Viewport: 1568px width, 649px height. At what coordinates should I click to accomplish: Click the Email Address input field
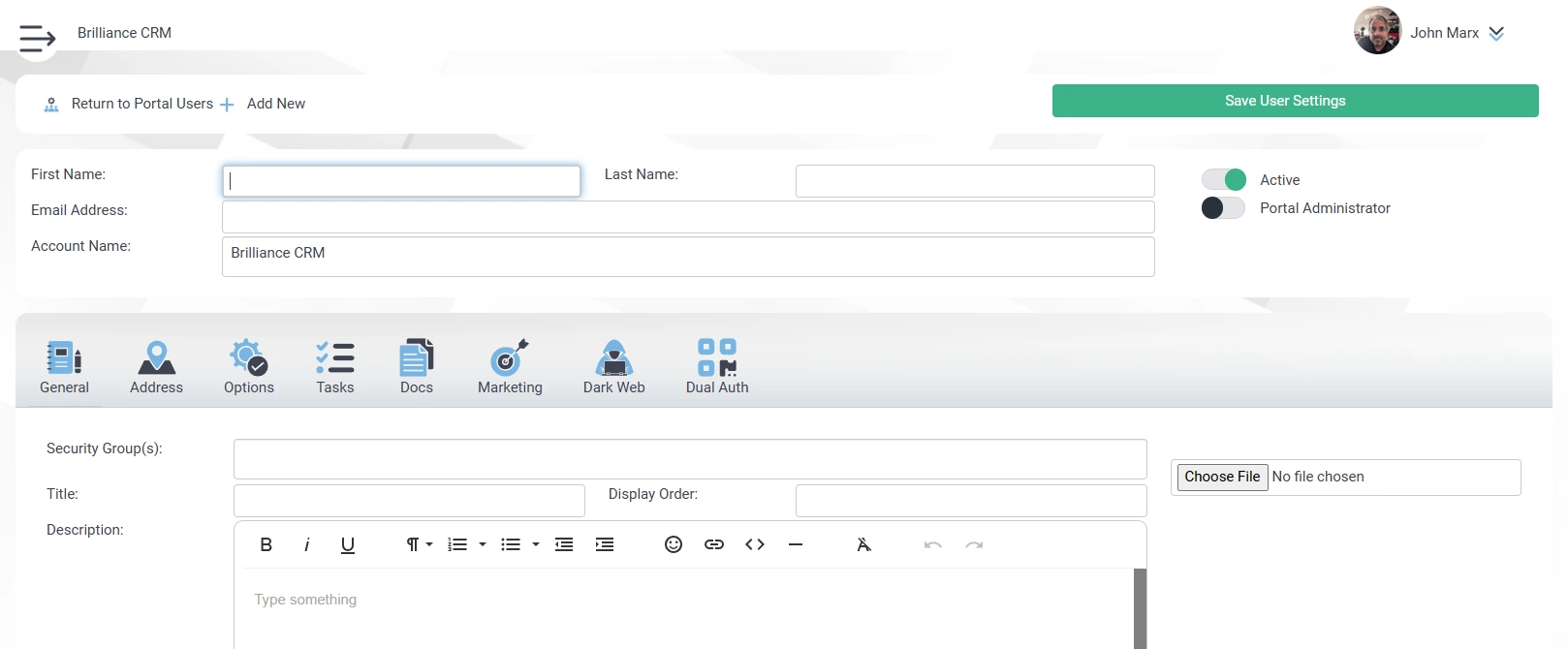tap(688, 217)
